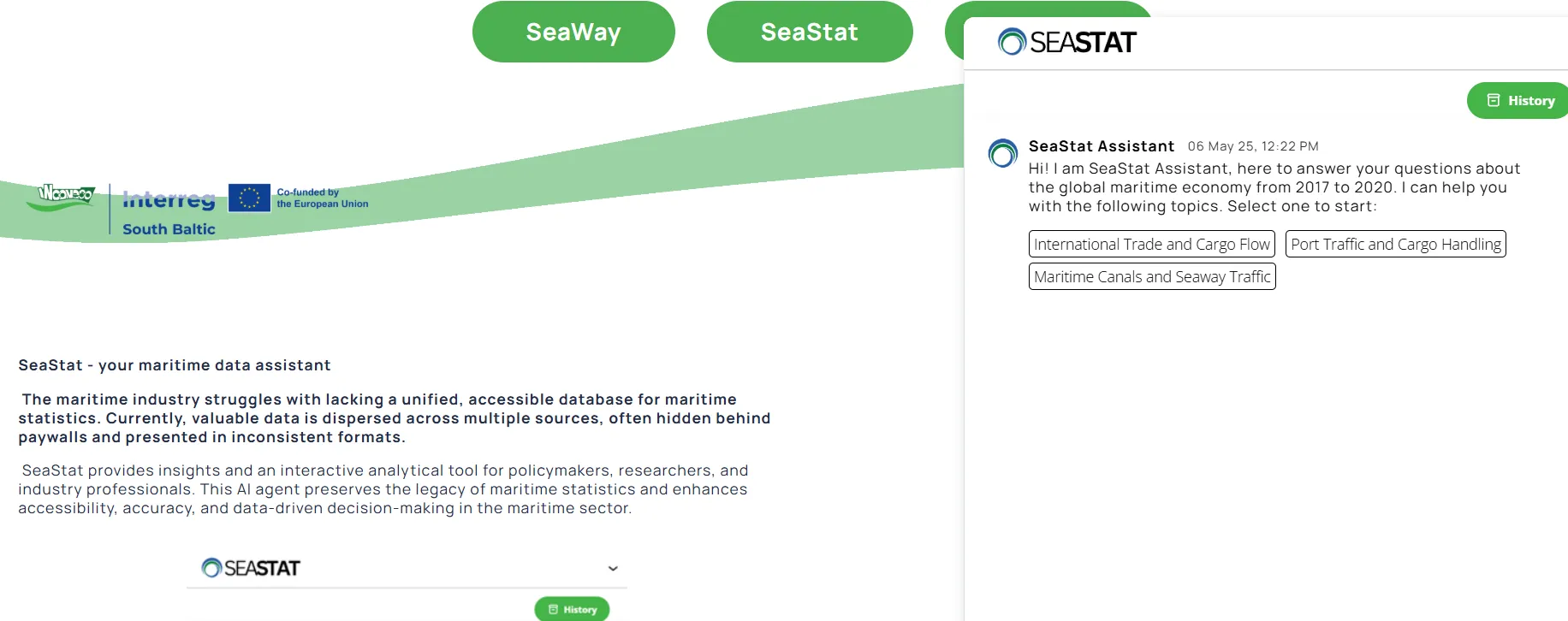Click the SEASTAT logo in embedded preview

pos(251,568)
